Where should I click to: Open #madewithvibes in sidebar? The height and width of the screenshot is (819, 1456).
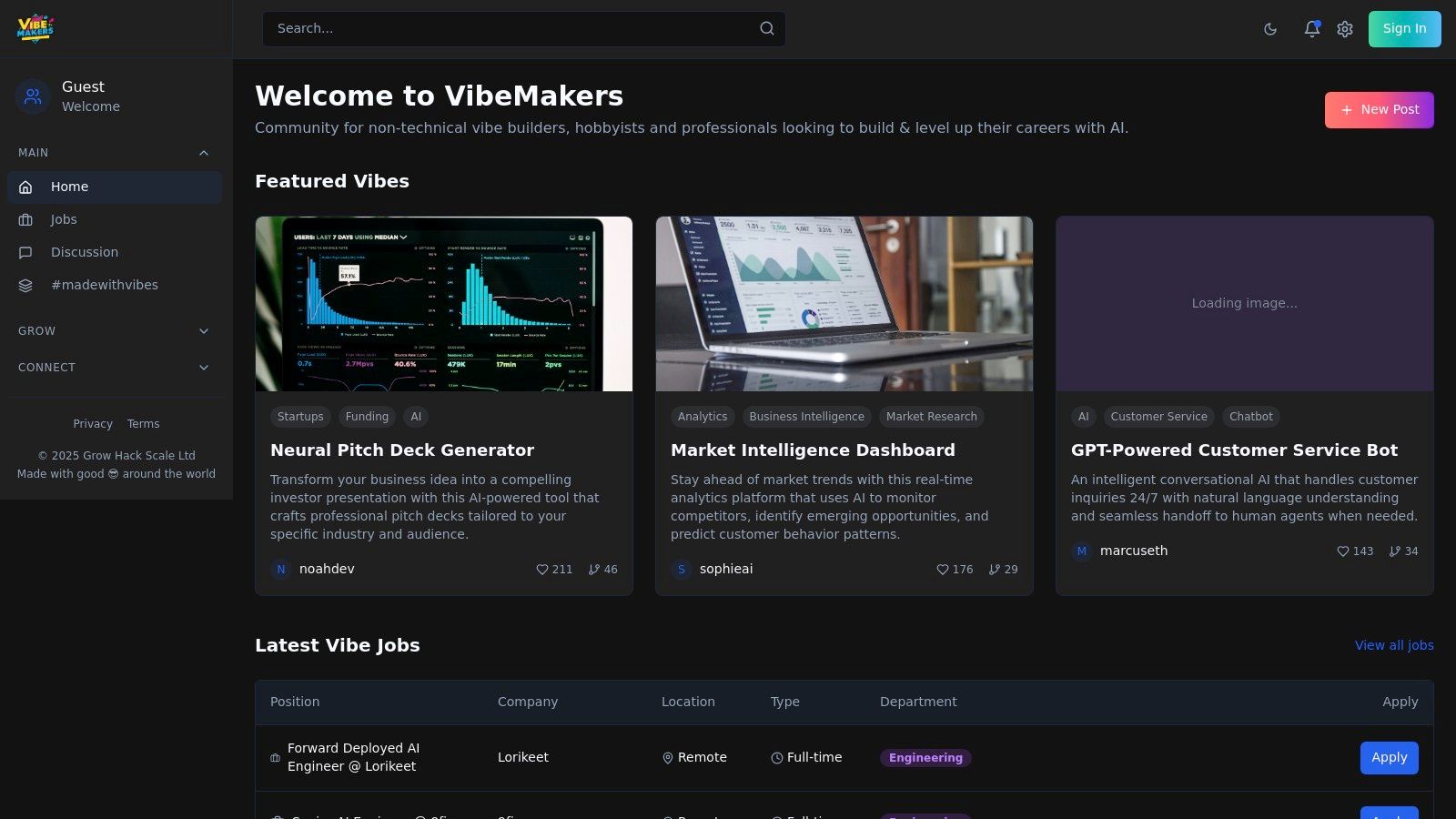click(115, 285)
